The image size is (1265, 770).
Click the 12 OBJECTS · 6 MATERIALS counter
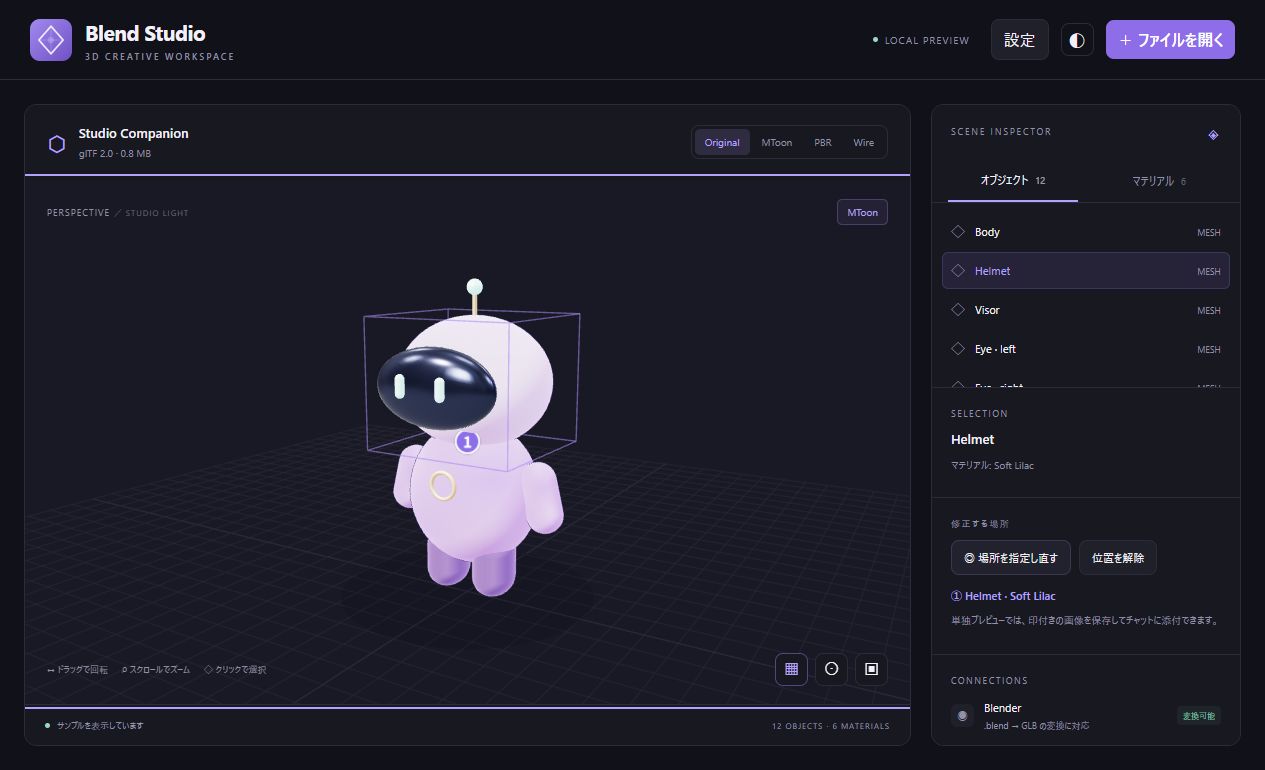(830, 726)
